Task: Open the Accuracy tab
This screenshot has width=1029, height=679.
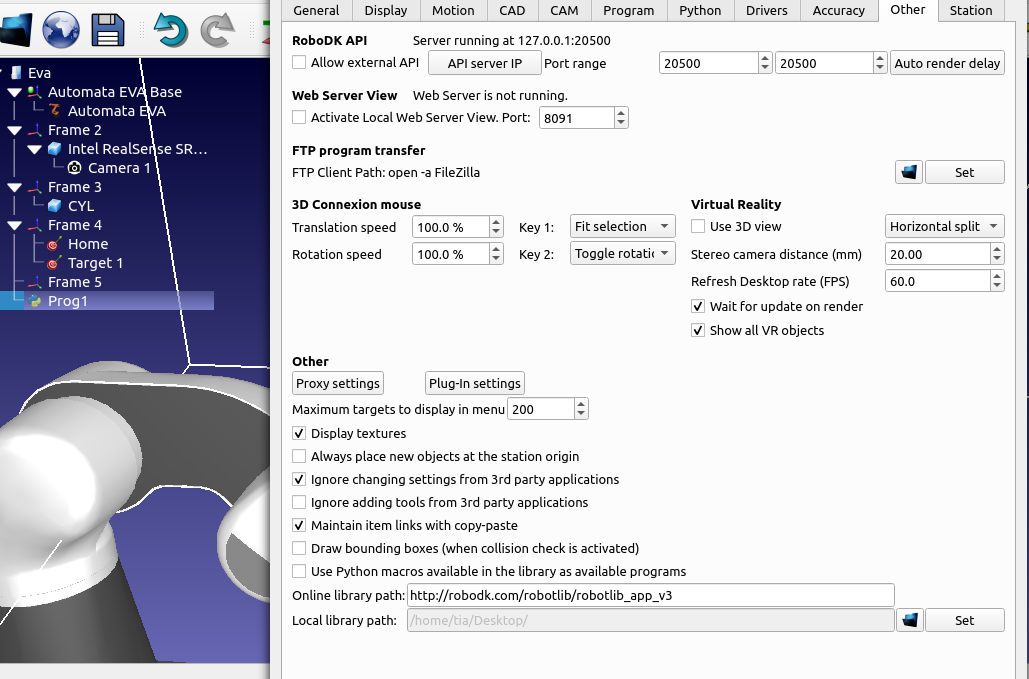Action: click(x=838, y=10)
